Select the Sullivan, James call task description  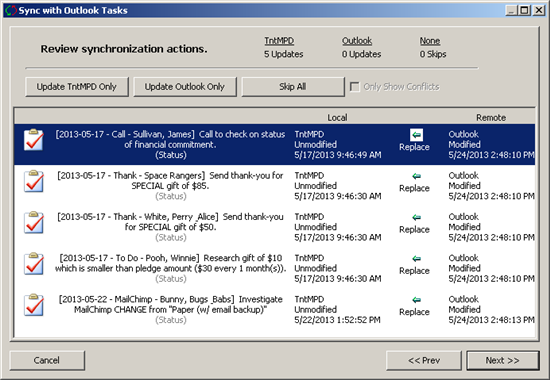170,139
